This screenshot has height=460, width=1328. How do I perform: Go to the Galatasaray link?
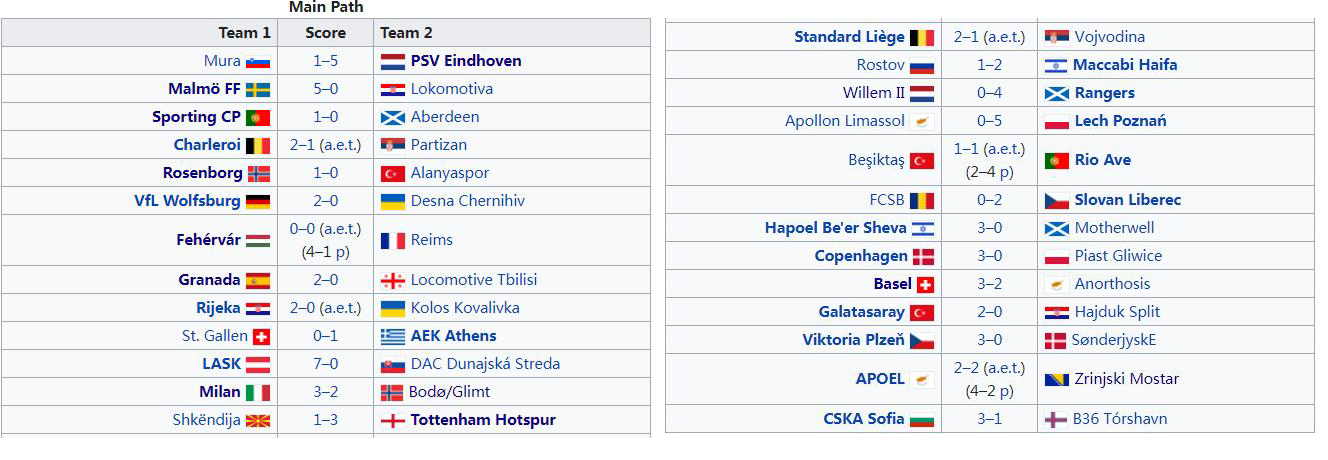point(861,312)
